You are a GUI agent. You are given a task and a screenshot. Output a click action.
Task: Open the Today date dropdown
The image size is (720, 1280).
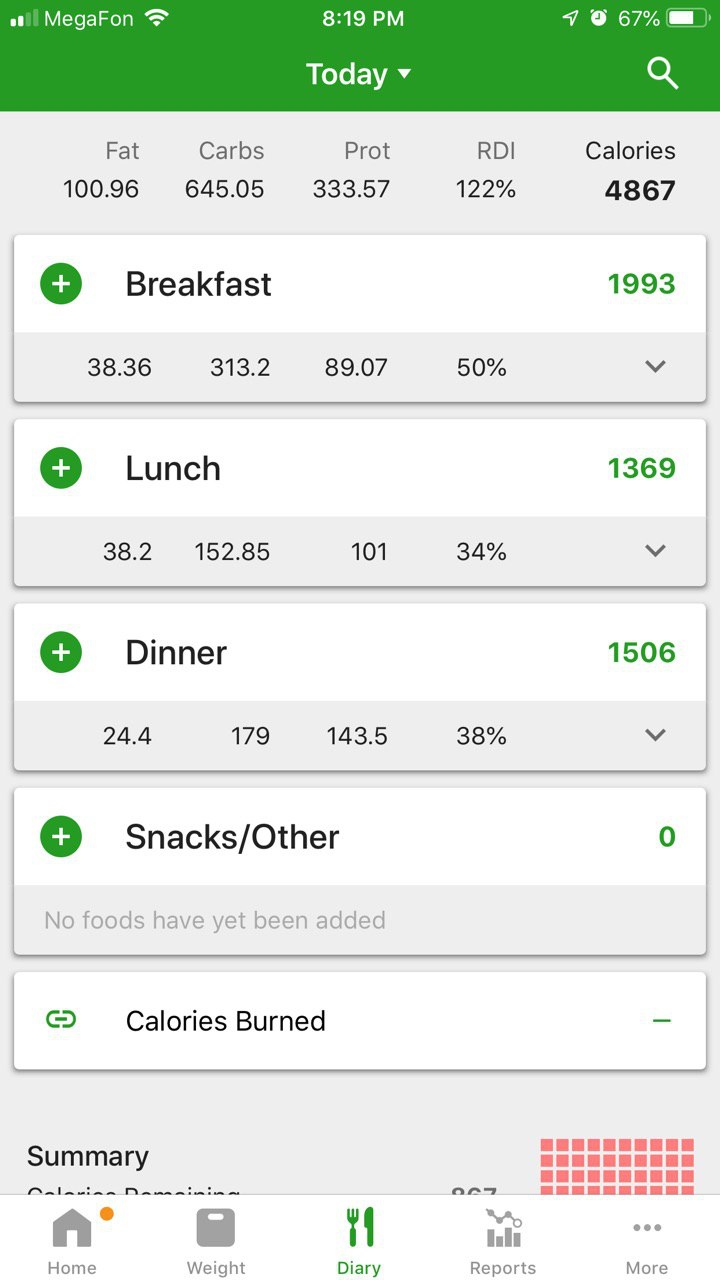click(358, 74)
